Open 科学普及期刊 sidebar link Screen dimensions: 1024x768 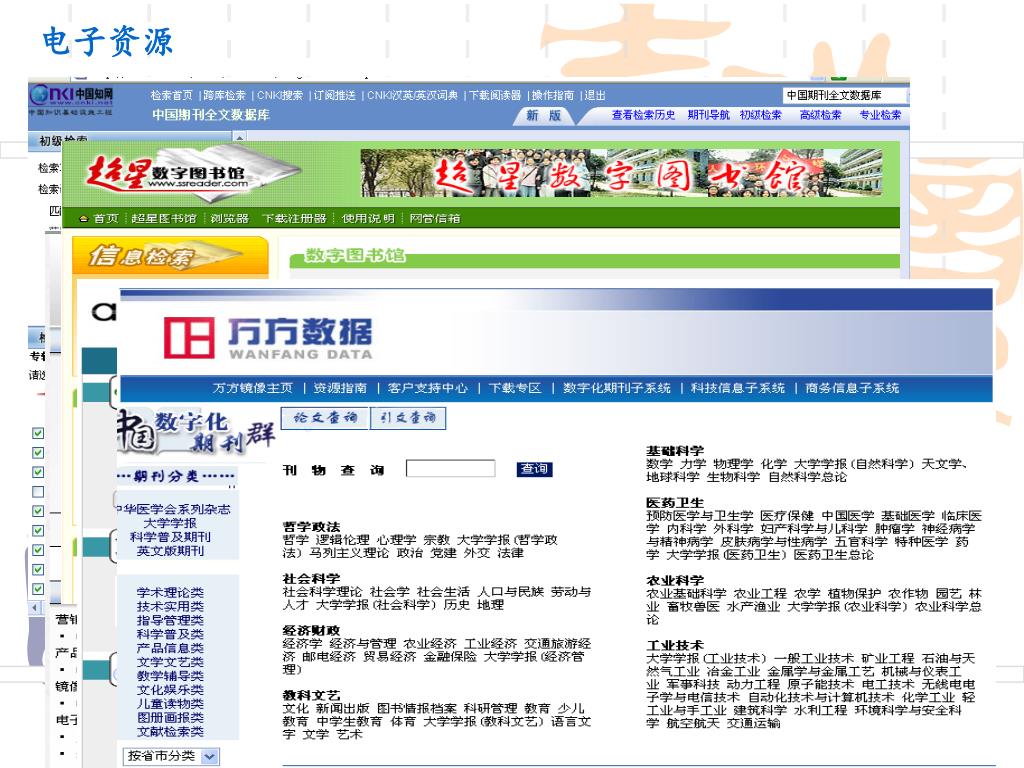click(x=170, y=537)
